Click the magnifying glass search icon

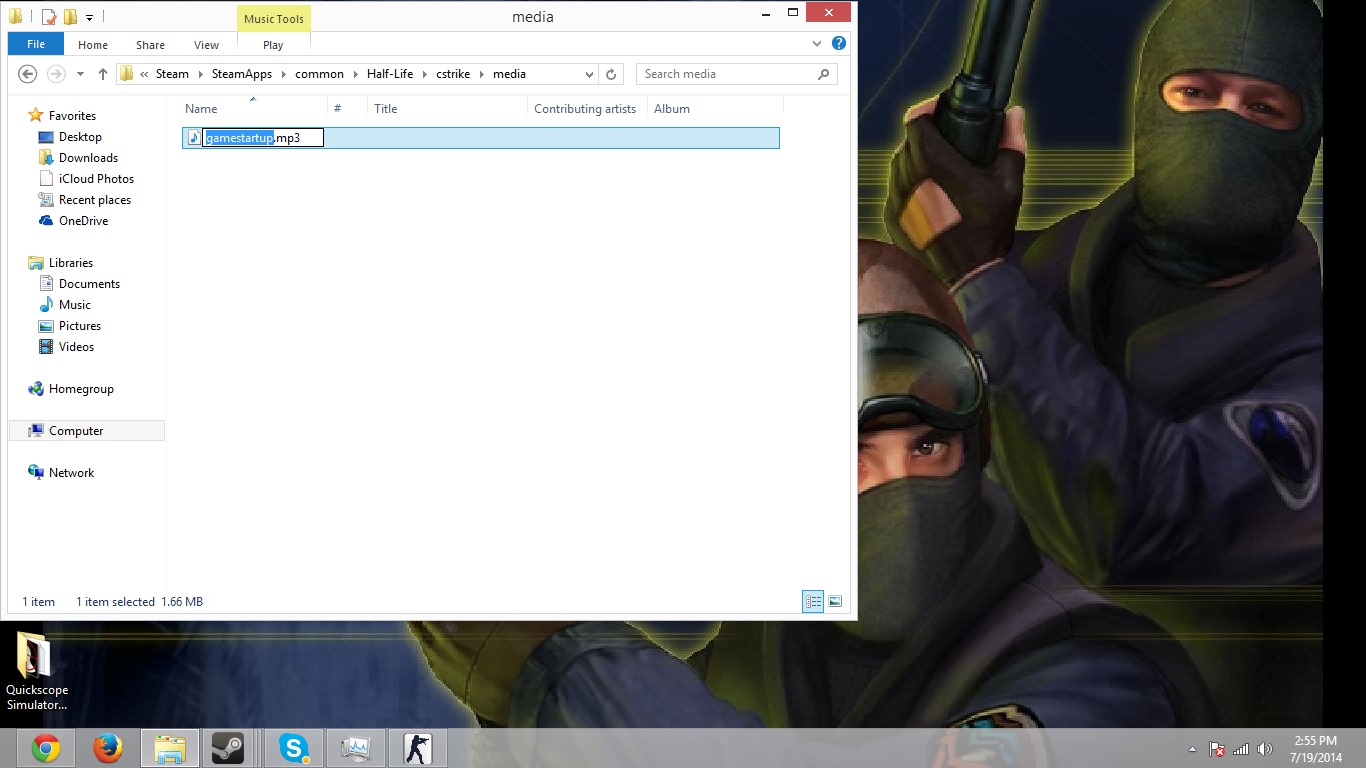pos(824,74)
